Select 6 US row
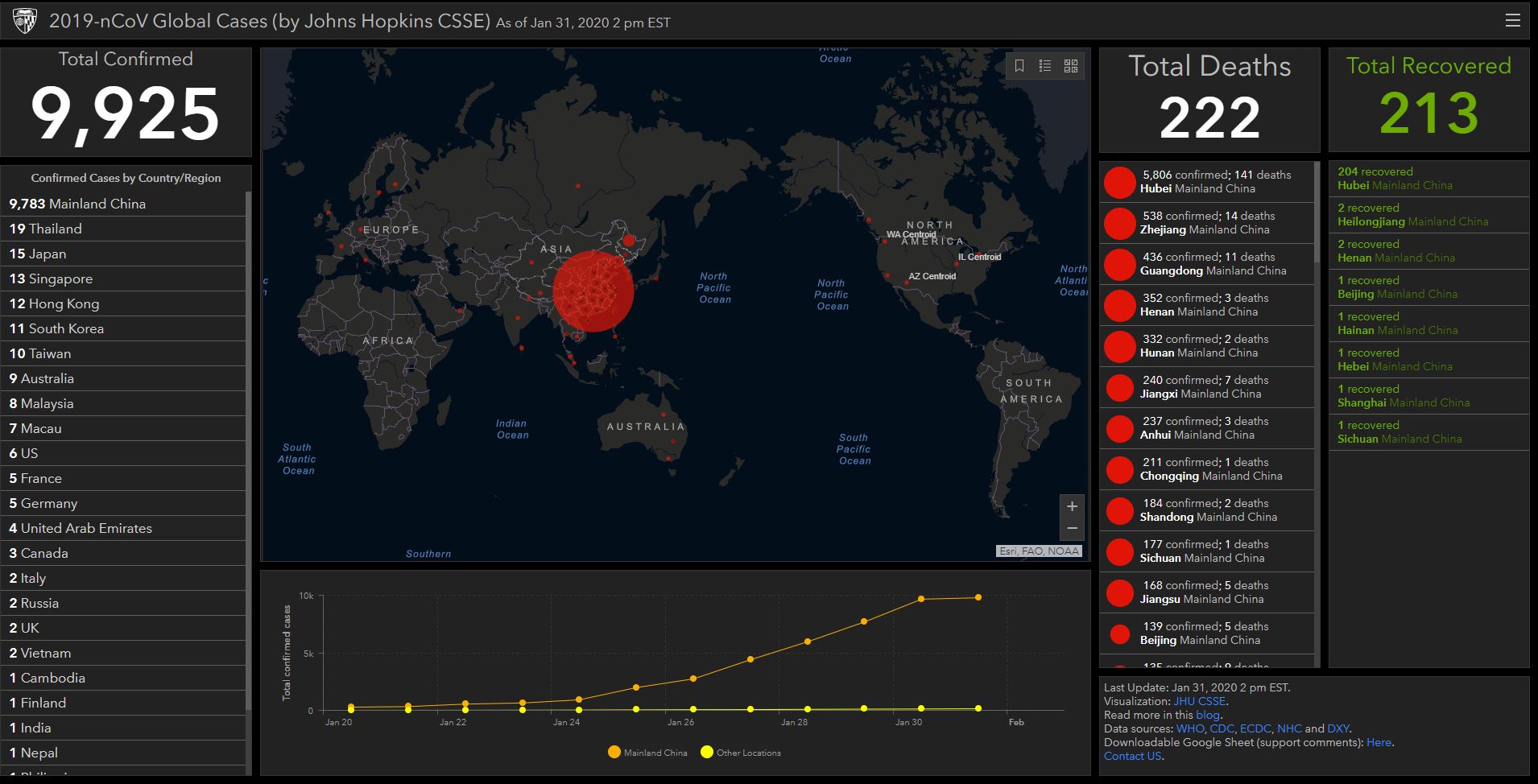 pyautogui.click(x=123, y=453)
